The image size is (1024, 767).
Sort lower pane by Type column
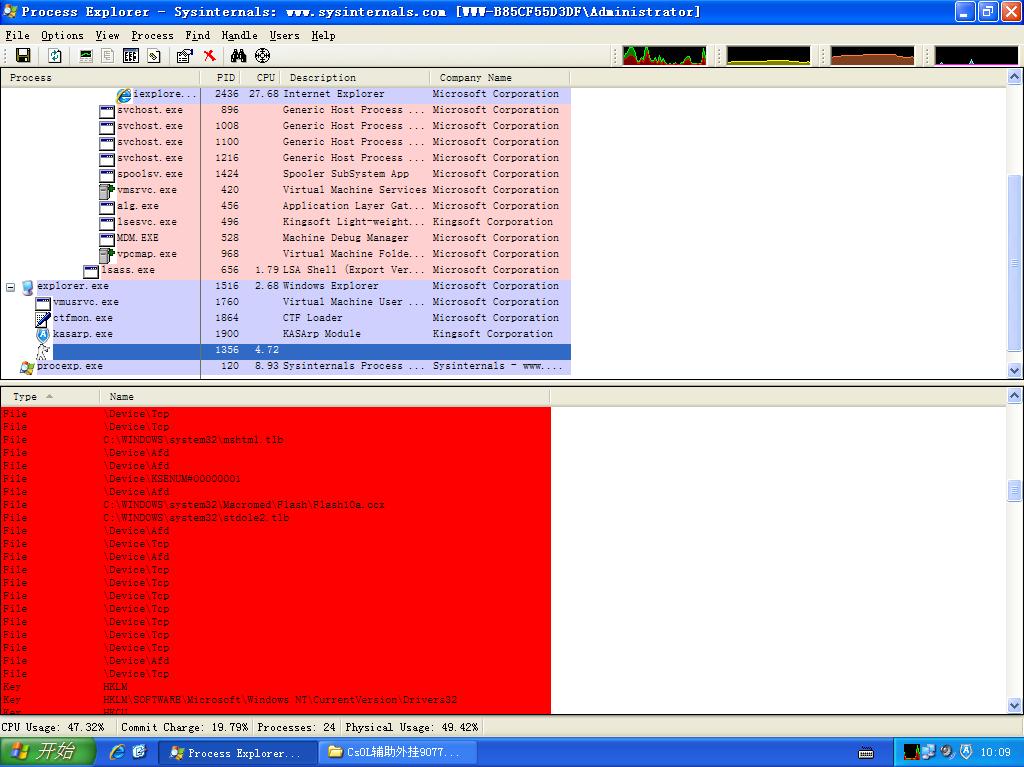click(x=50, y=397)
